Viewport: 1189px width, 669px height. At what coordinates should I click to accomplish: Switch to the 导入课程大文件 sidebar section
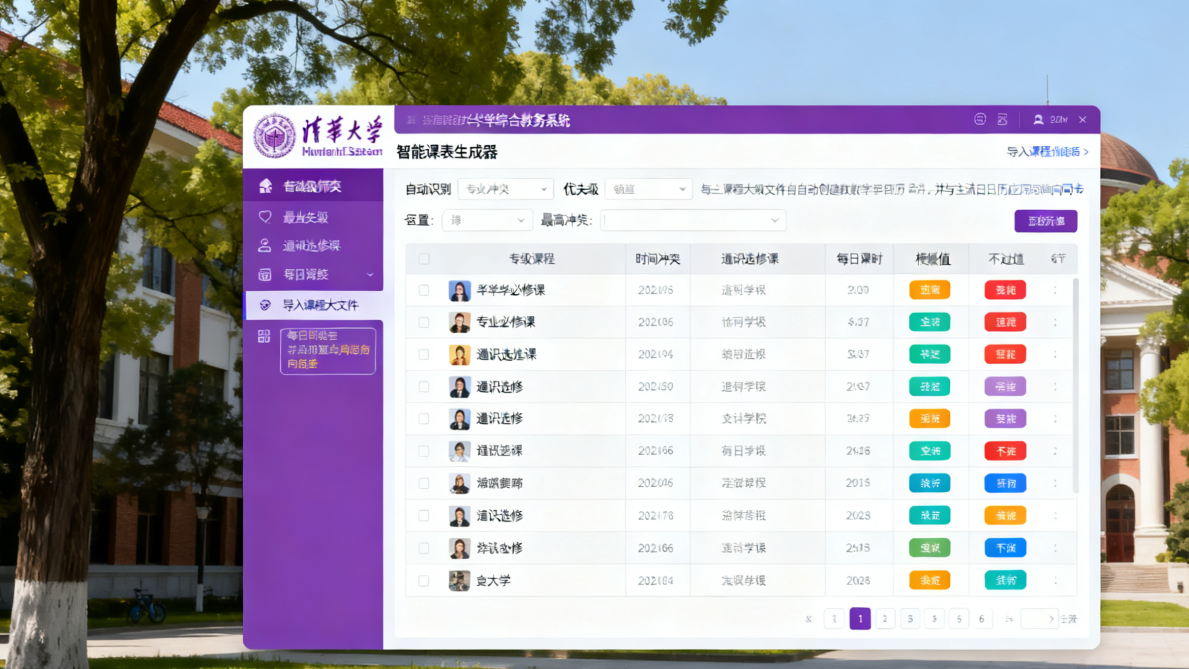pyautogui.click(x=320, y=304)
